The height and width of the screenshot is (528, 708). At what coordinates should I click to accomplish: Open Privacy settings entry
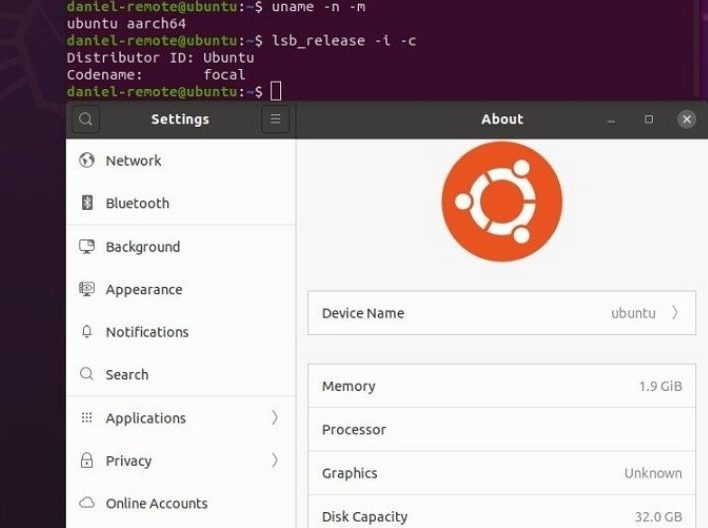pos(181,460)
